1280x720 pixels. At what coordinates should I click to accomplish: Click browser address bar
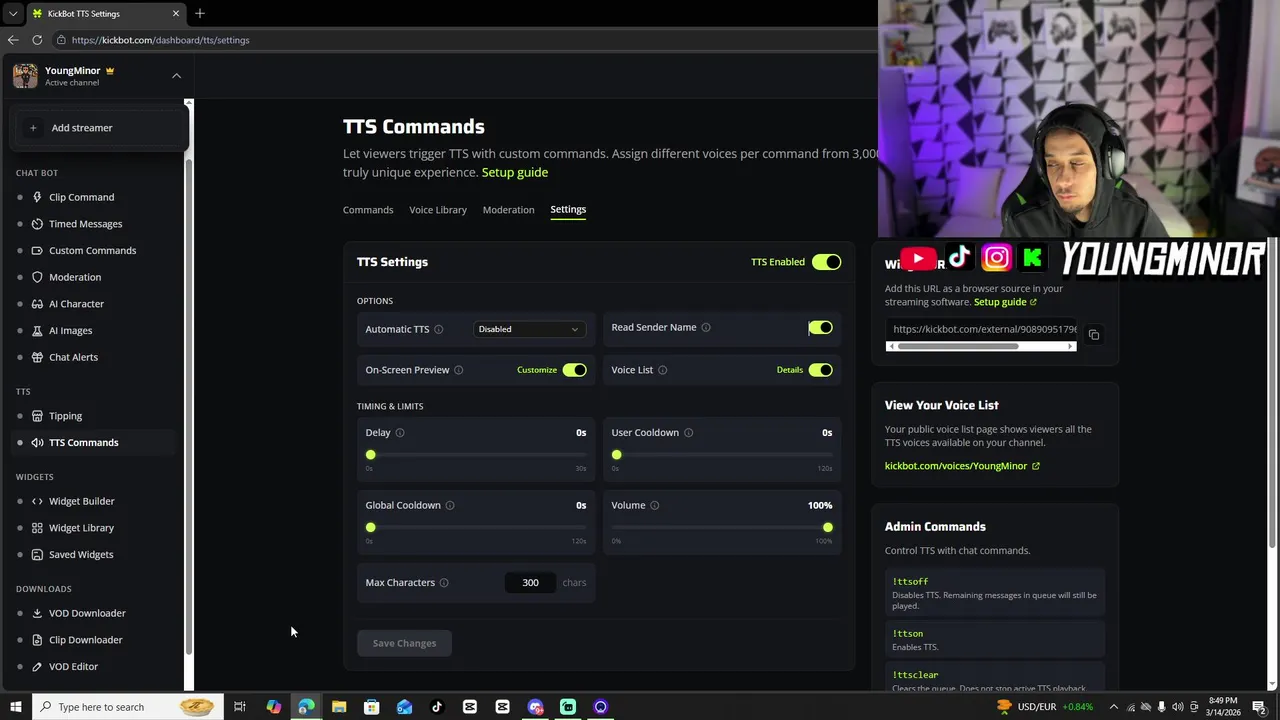[x=460, y=40]
